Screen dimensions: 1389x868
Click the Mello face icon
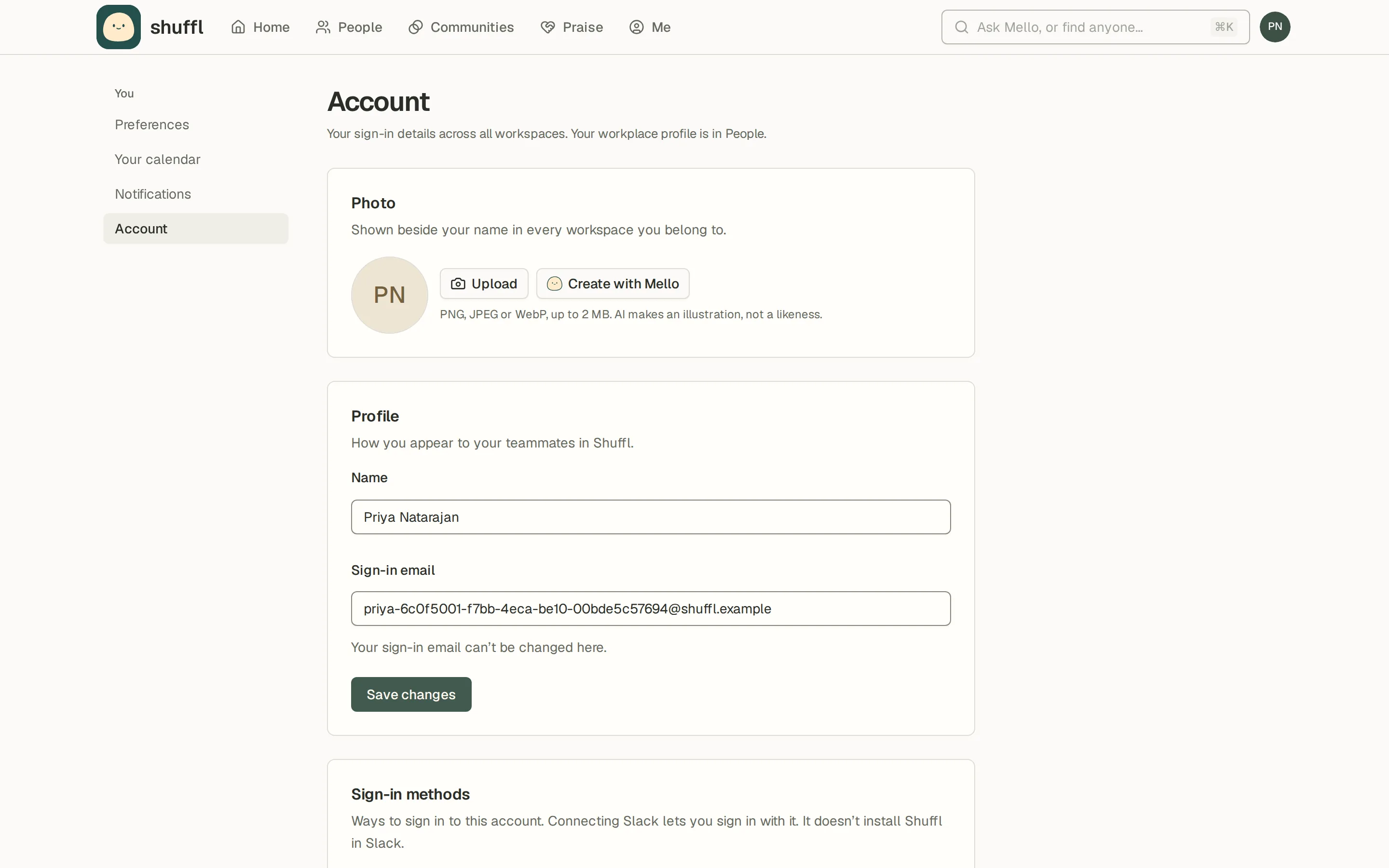[554, 284]
